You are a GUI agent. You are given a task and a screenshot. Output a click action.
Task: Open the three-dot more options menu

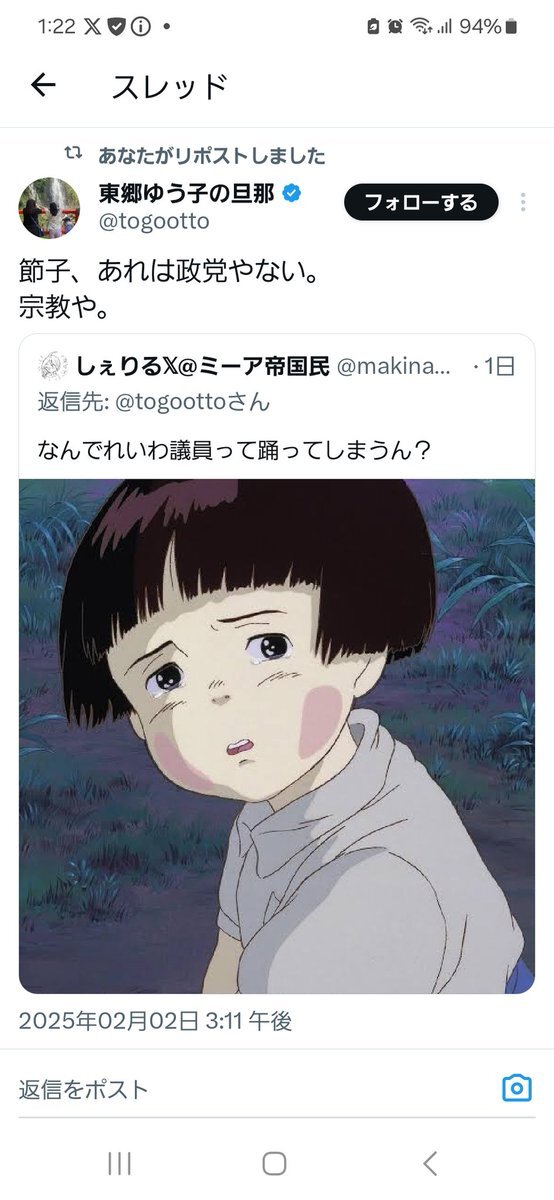click(522, 203)
